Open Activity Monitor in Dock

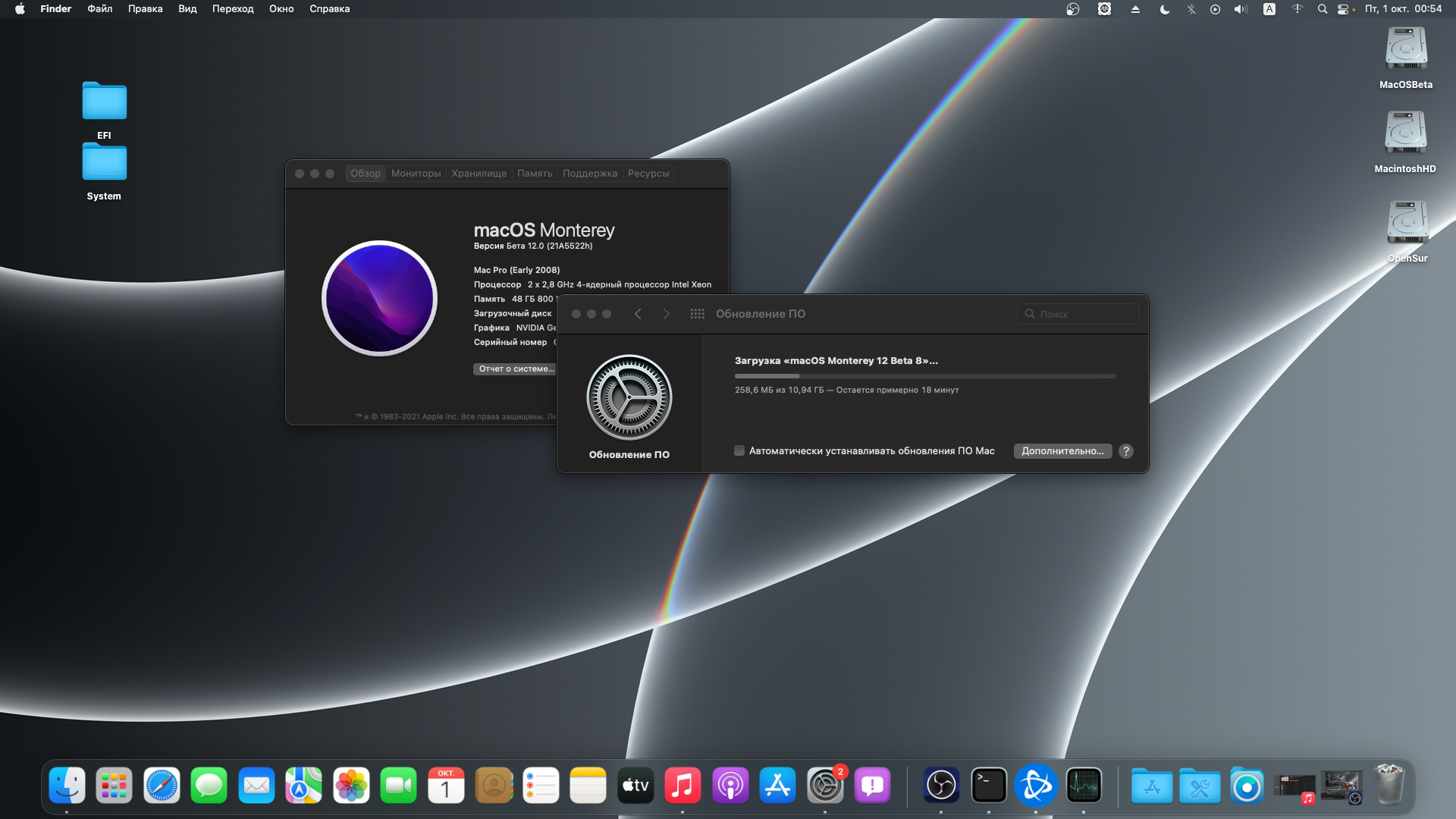coord(1084,786)
